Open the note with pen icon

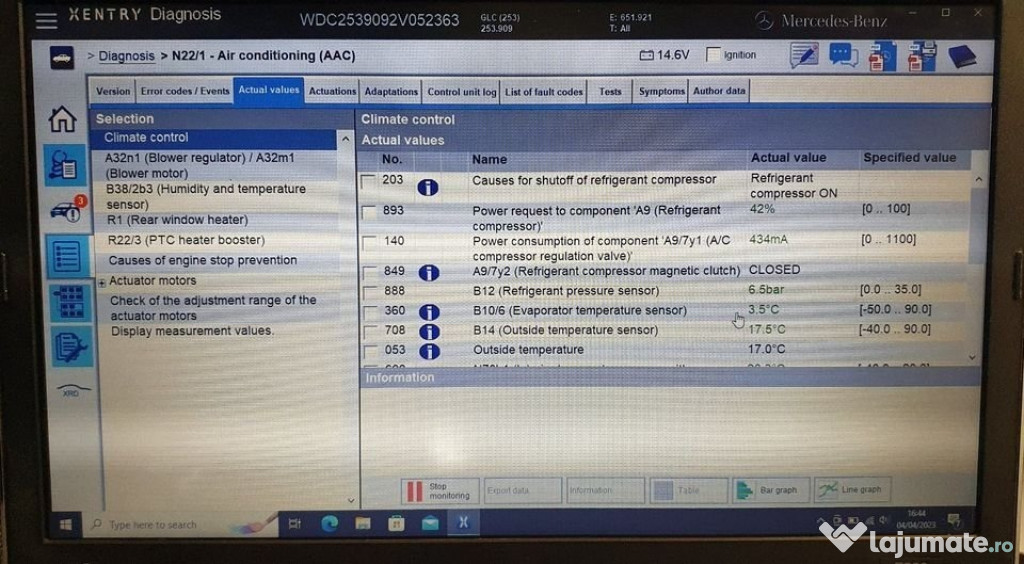click(x=803, y=56)
